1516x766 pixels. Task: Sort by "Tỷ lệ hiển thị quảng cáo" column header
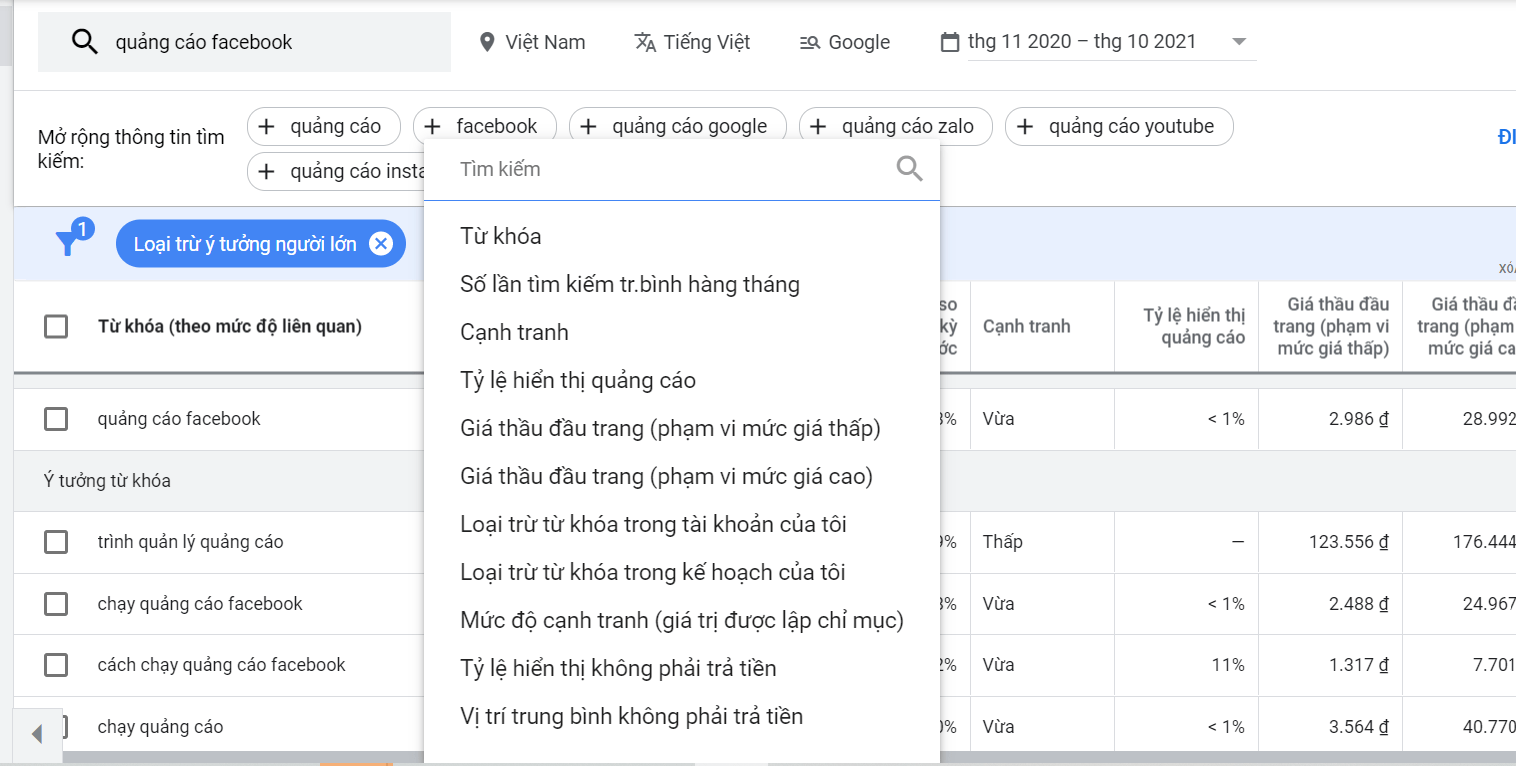1194,326
